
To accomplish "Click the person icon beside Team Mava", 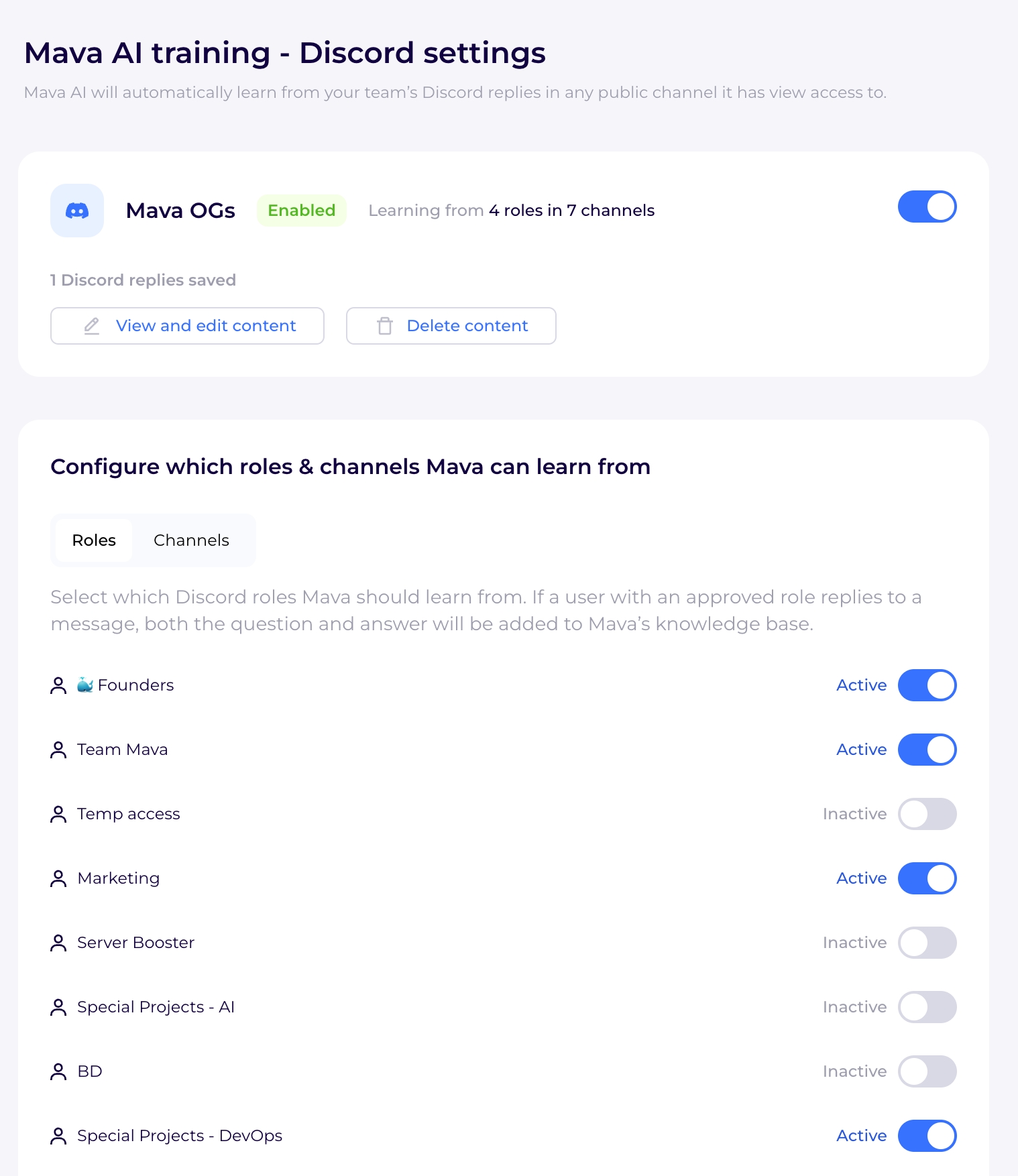I will click(58, 750).
